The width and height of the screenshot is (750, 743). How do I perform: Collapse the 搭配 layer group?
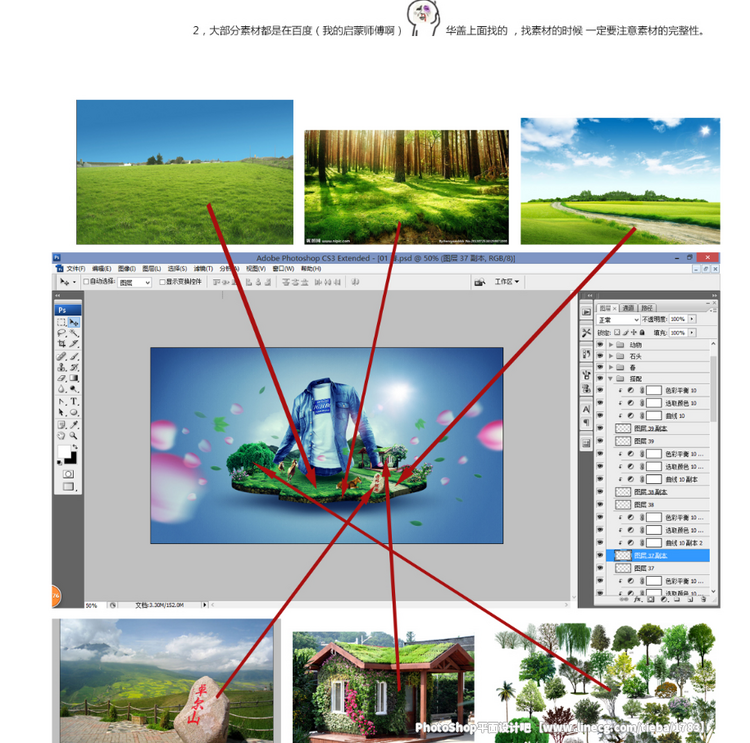coord(611,378)
